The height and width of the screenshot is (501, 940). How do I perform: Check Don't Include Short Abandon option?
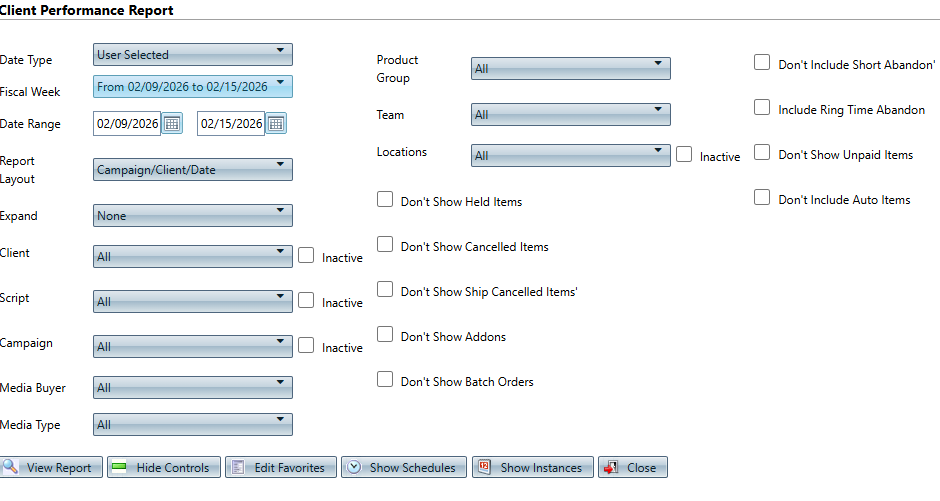762,63
